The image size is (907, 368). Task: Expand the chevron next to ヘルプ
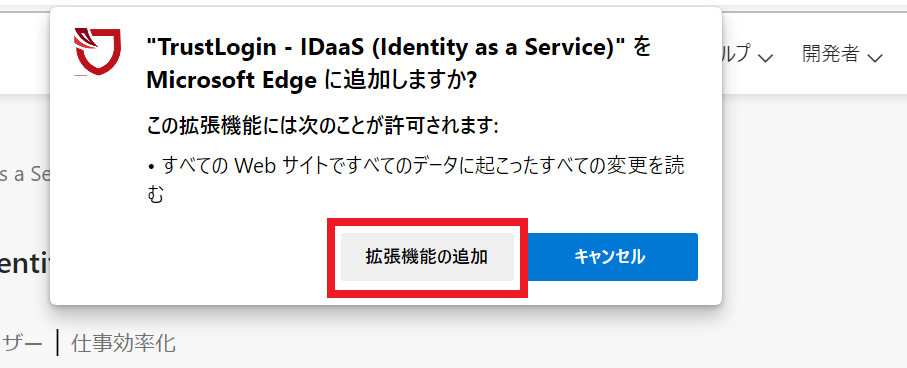(766, 57)
